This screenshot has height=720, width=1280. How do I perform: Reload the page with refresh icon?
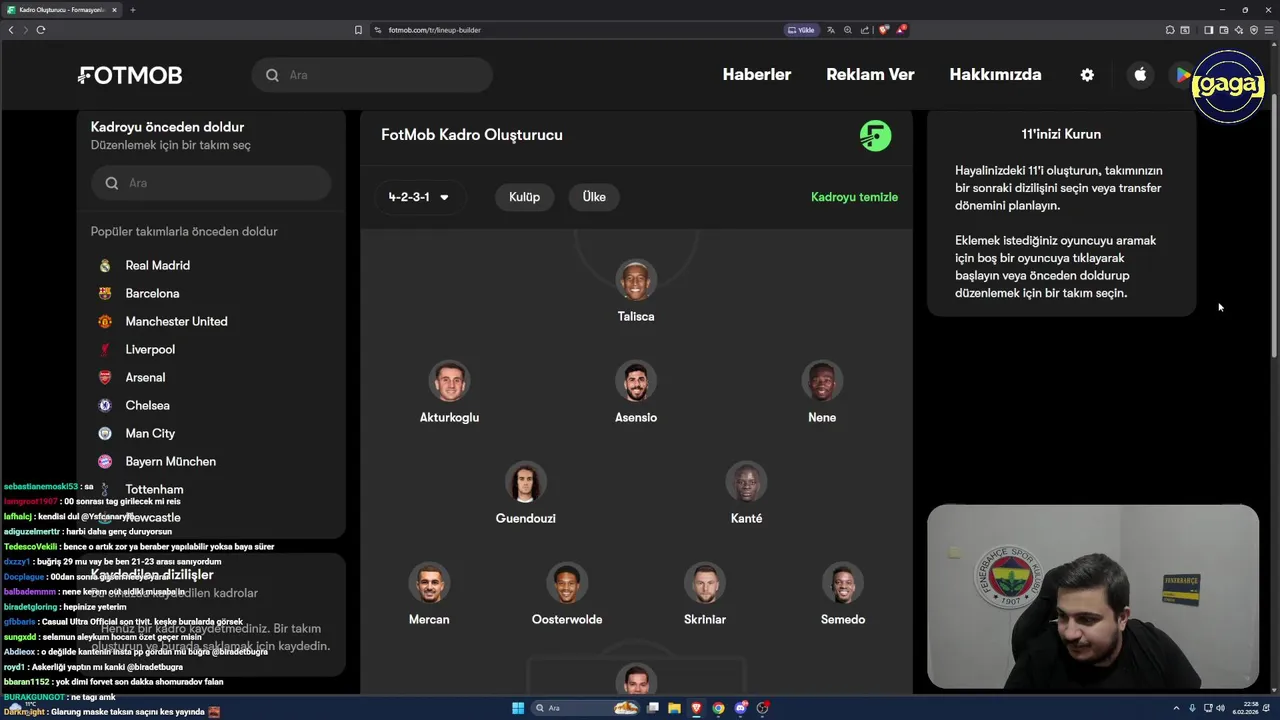41,30
